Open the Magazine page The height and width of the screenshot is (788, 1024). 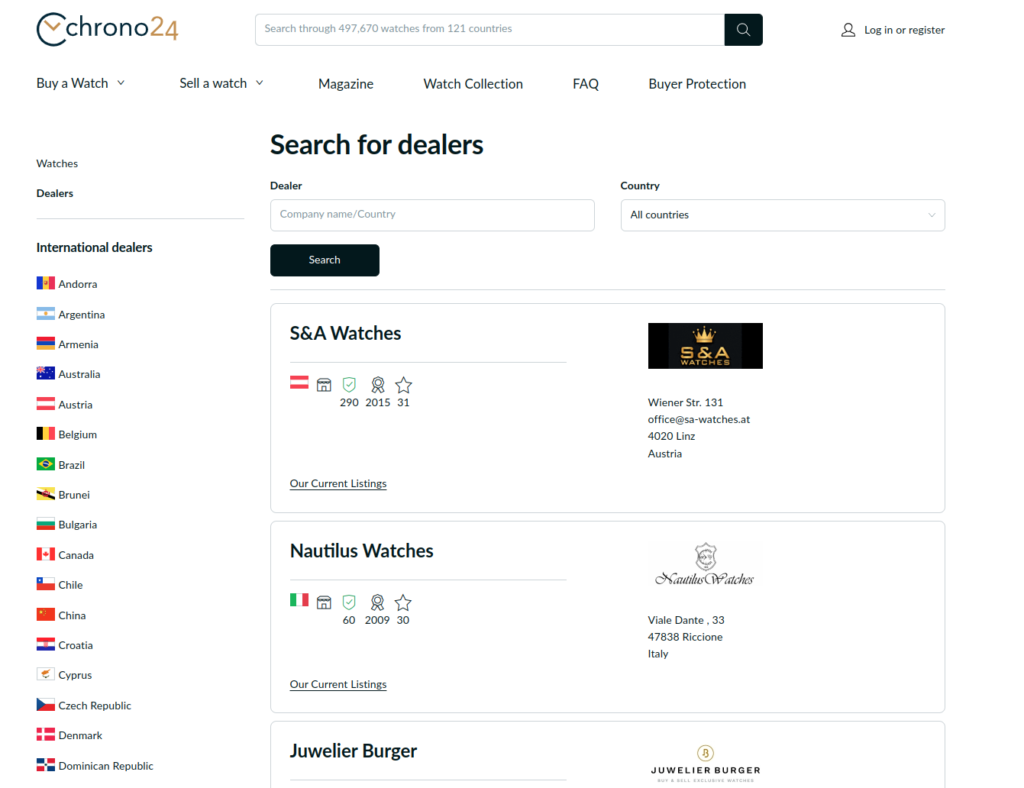click(x=346, y=84)
